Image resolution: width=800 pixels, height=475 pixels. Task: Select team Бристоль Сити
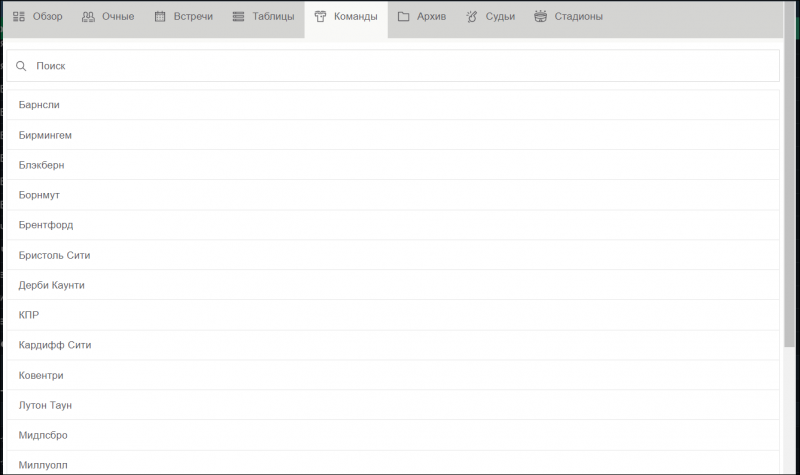pos(393,255)
